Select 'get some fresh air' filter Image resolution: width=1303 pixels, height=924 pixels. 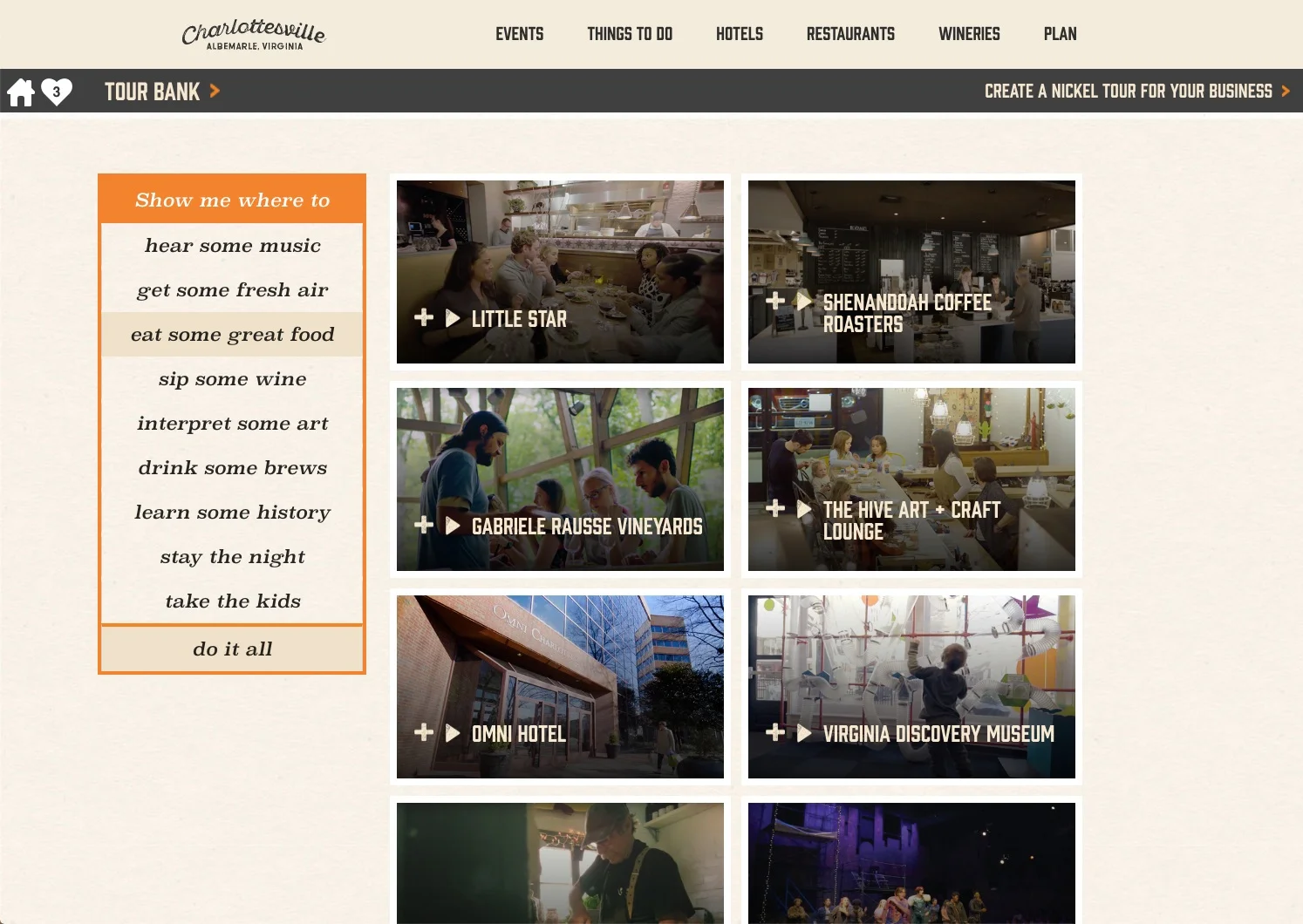pyautogui.click(x=232, y=290)
